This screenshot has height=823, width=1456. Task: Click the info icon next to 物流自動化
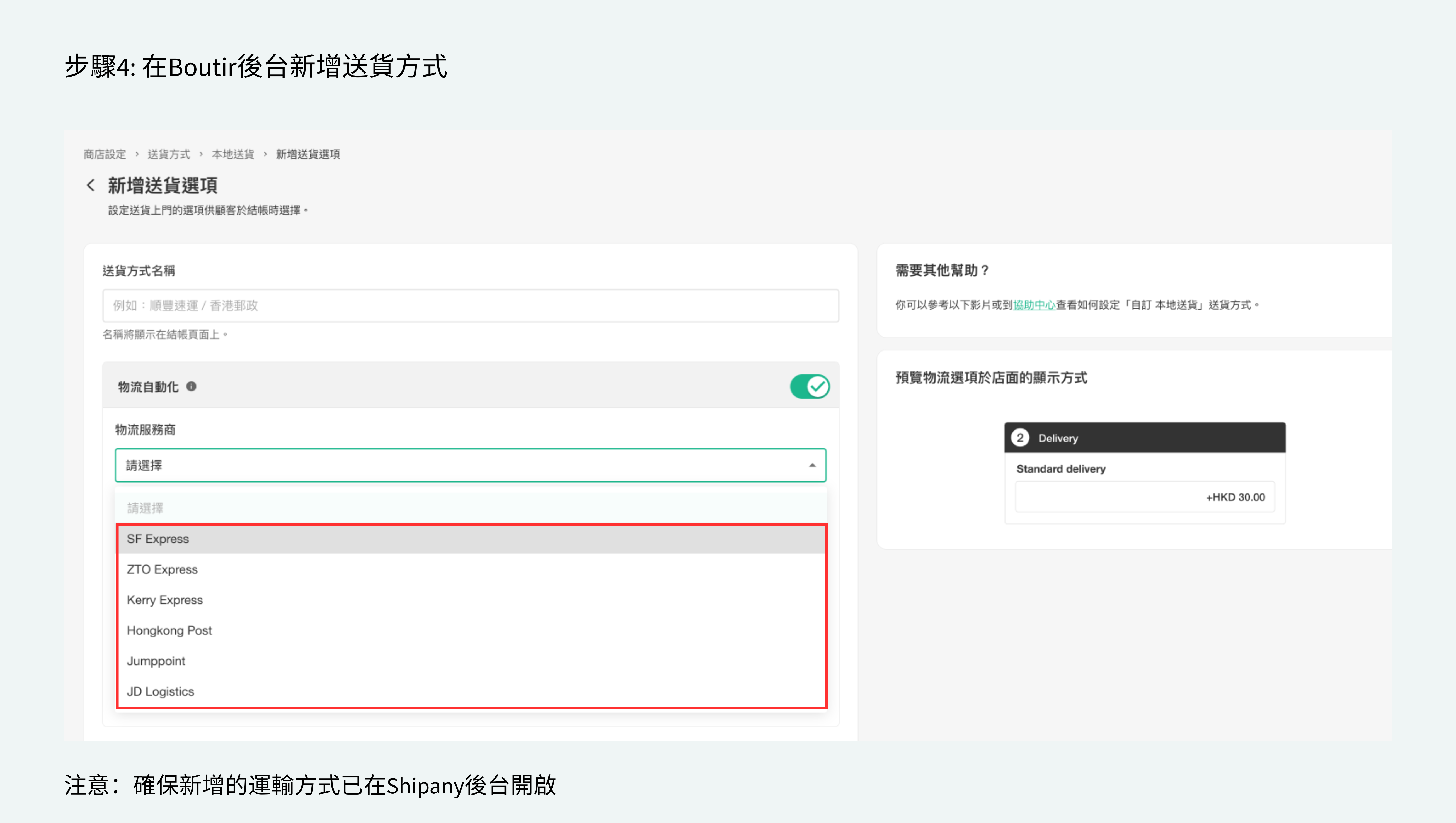tap(191, 387)
